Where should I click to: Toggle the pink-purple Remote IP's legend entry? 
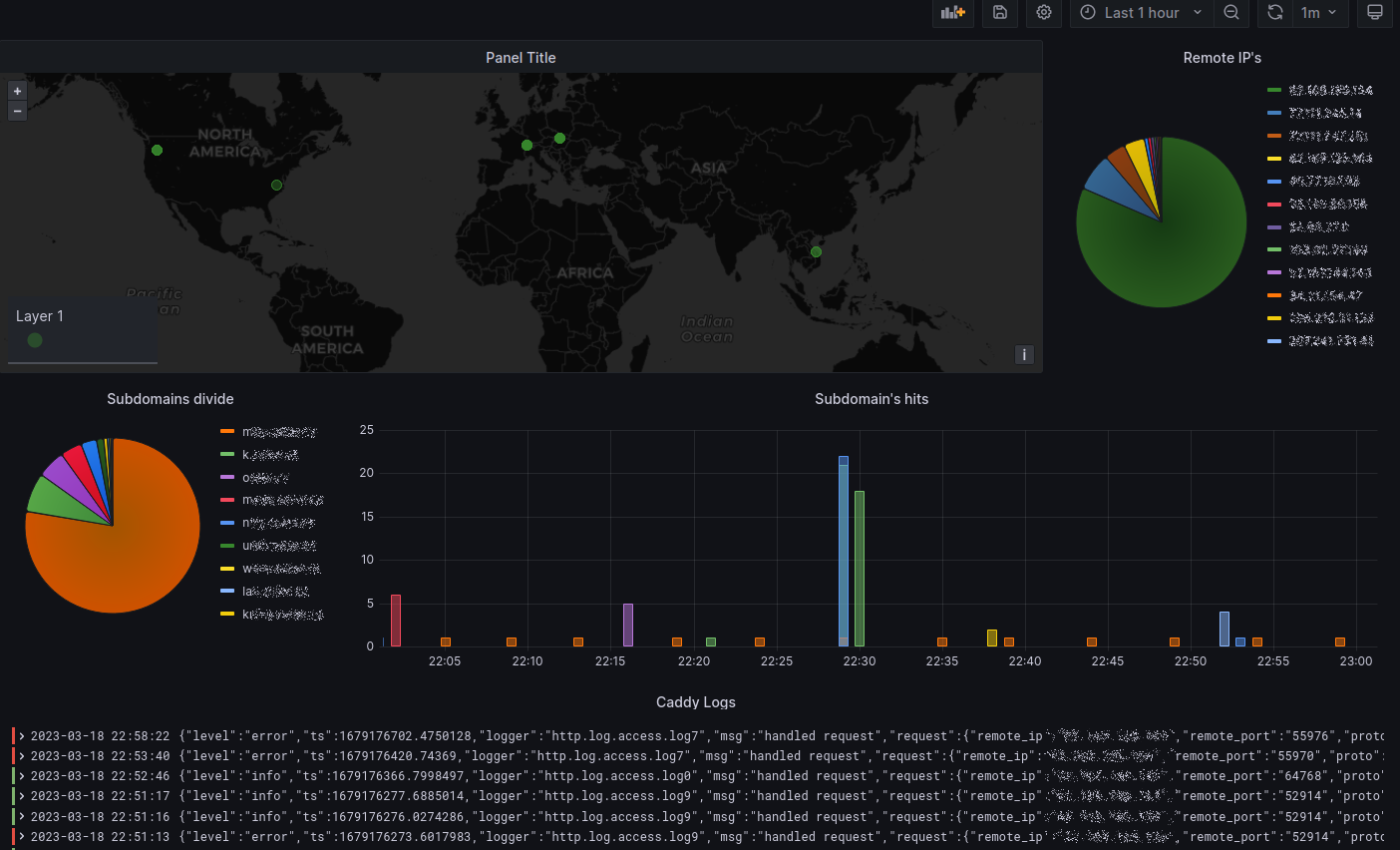point(1320,272)
